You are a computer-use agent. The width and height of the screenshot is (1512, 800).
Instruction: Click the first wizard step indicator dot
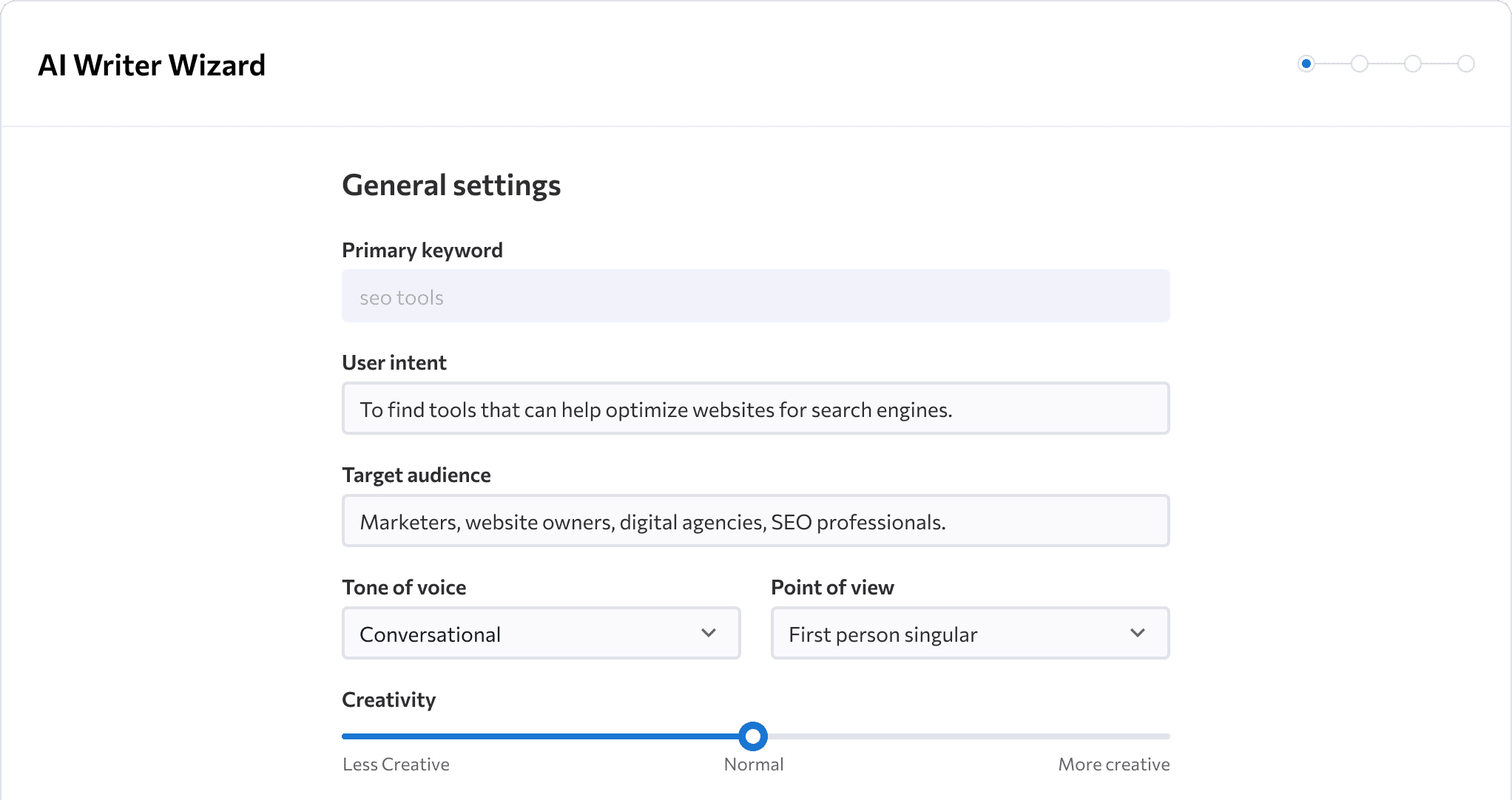(1306, 64)
